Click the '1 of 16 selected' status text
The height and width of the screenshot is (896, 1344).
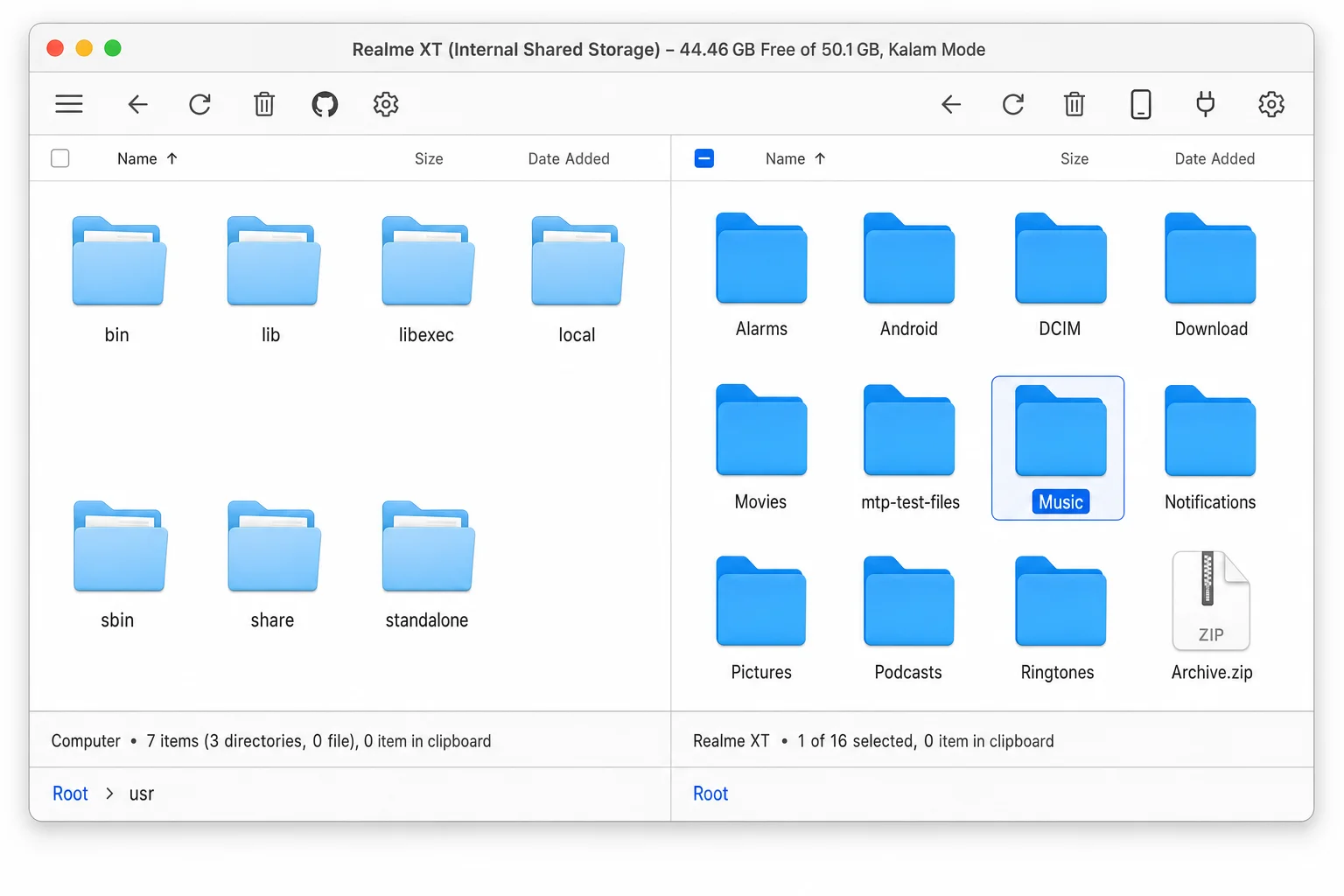[856, 741]
